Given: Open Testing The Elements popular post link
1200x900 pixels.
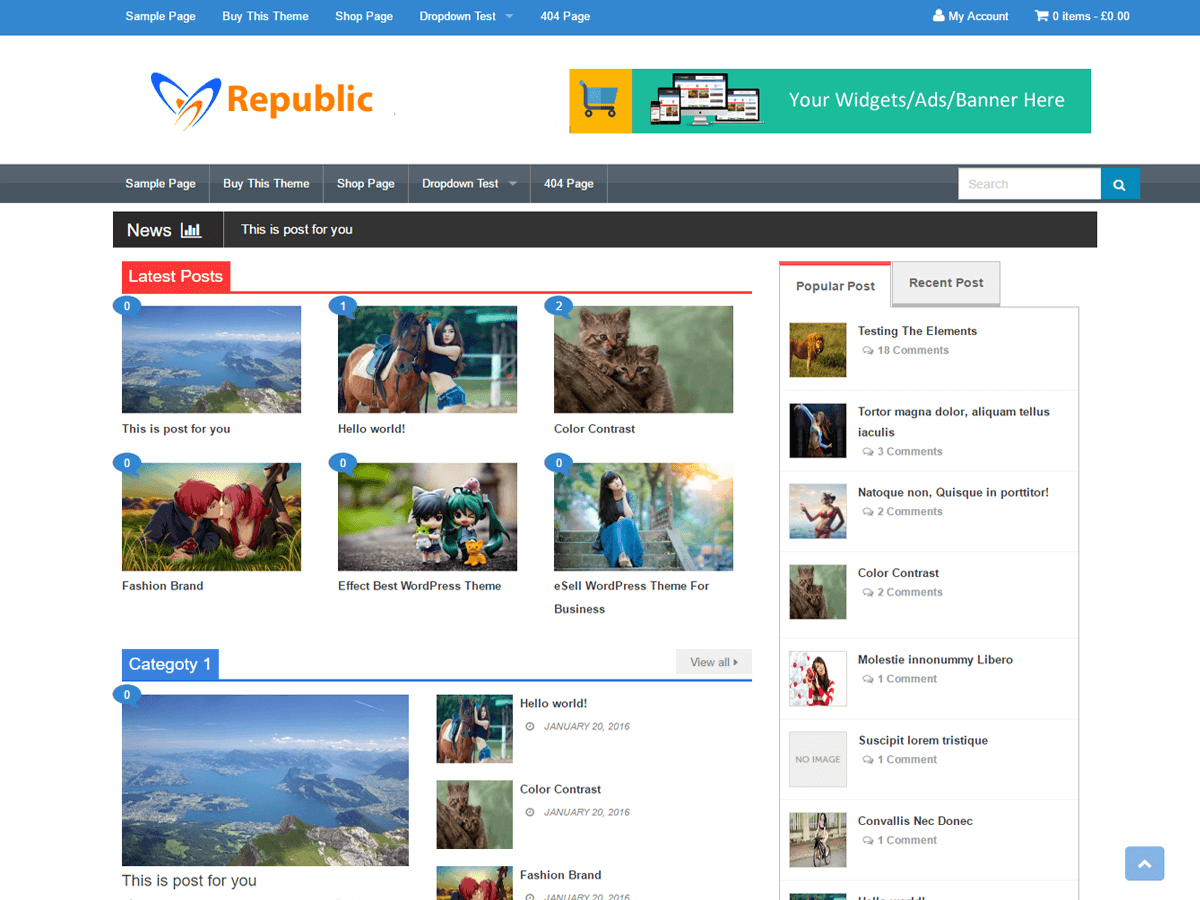Looking at the screenshot, I should click(917, 331).
